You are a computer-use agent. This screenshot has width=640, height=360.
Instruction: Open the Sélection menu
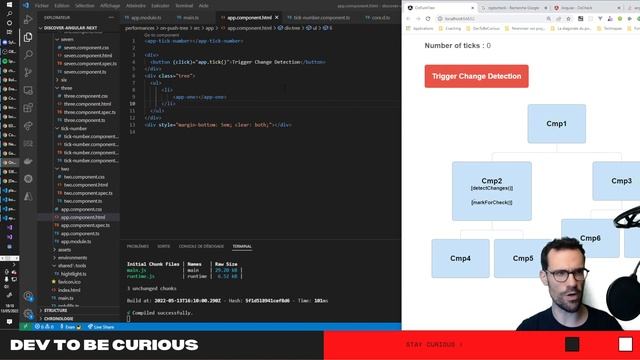click(x=85, y=6)
